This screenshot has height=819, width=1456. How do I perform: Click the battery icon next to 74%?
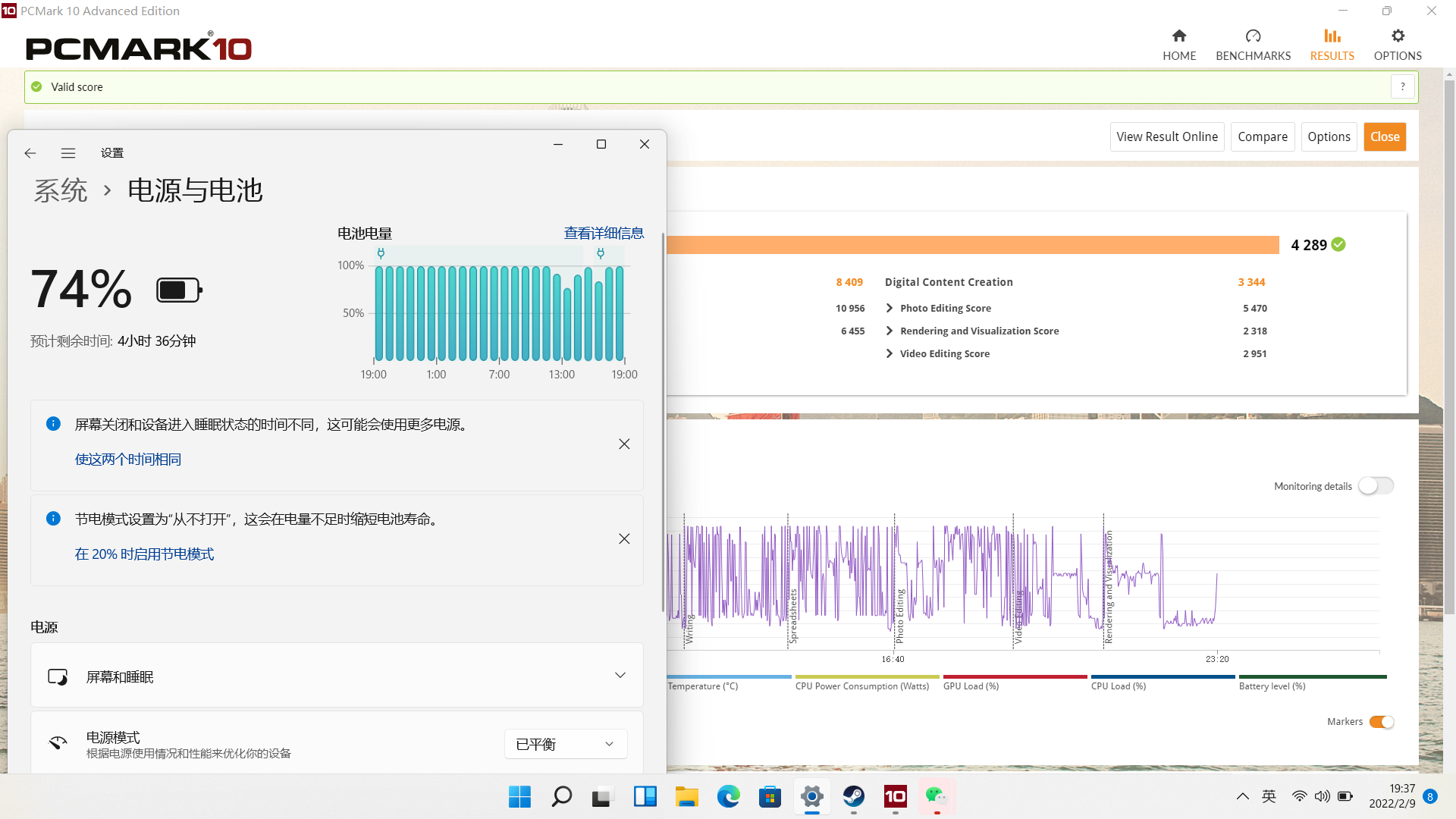(x=179, y=290)
